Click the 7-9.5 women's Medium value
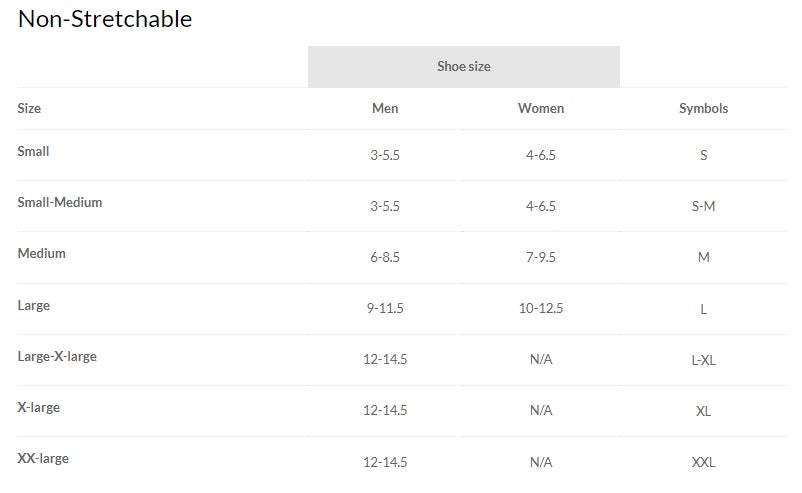 pos(541,257)
